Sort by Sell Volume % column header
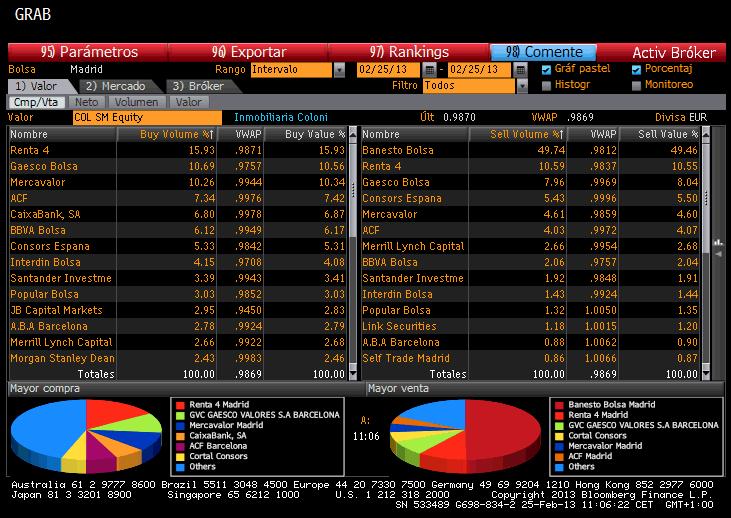Image resolution: width=731 pixels, height=518 pixels. 518,134
